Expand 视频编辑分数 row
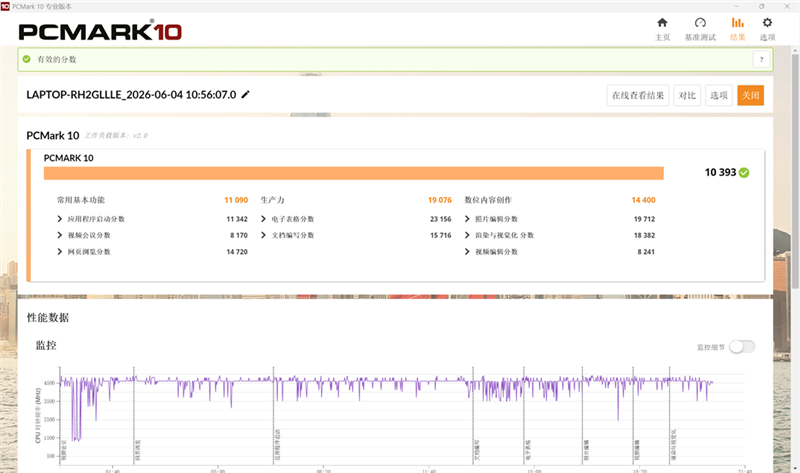 coord(467,252)
